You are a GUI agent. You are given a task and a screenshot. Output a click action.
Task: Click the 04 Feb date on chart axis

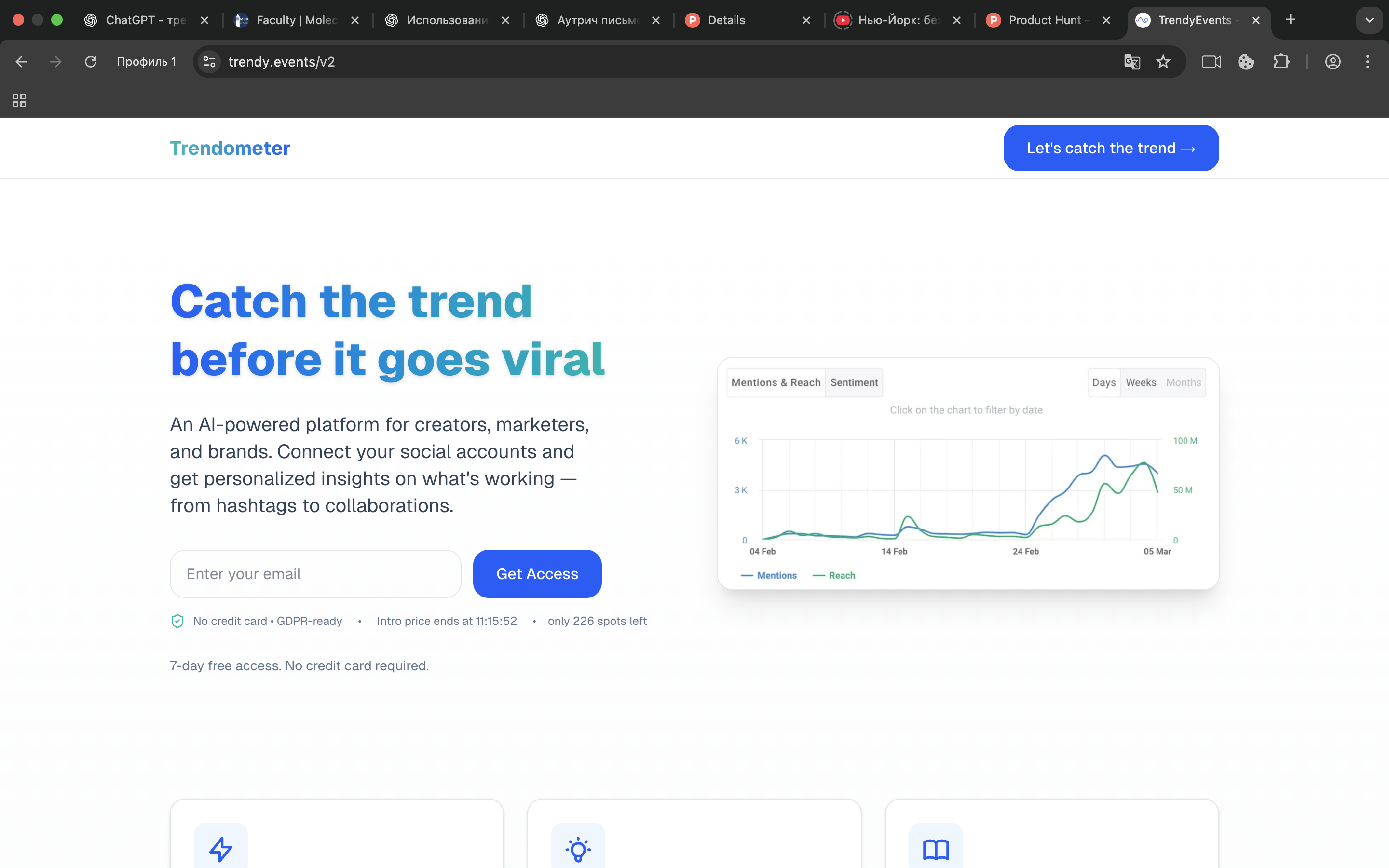[x=762, y=551]
